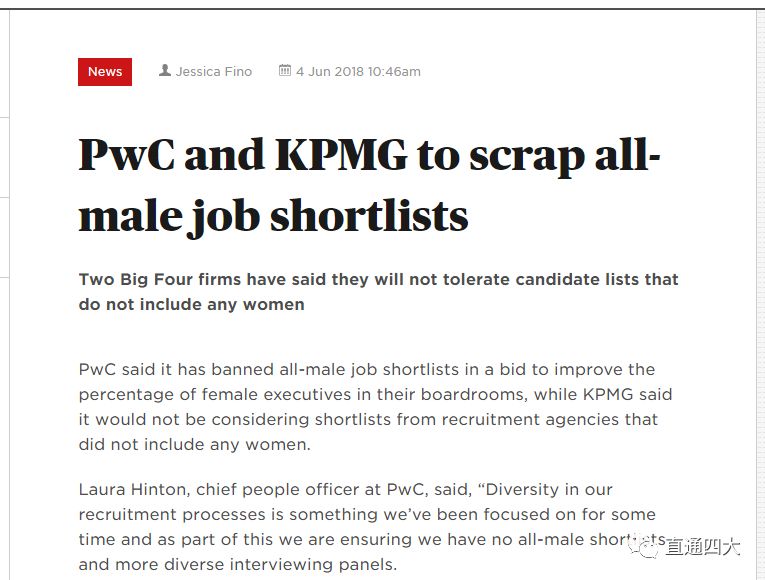This screenshot has height=580, width=765.
Task: Click the line 'time and as part of this'
Action: tap(372, 540)
